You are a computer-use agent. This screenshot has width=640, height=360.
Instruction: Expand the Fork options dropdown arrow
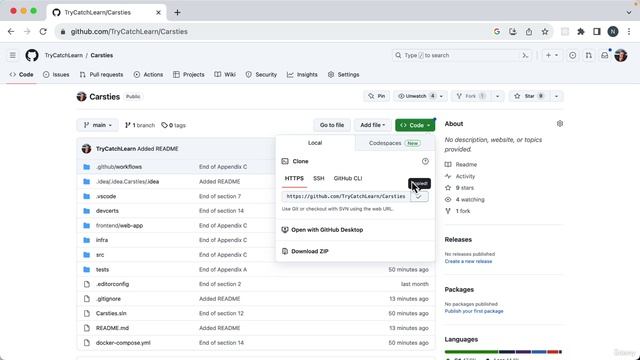click(498, 96)
